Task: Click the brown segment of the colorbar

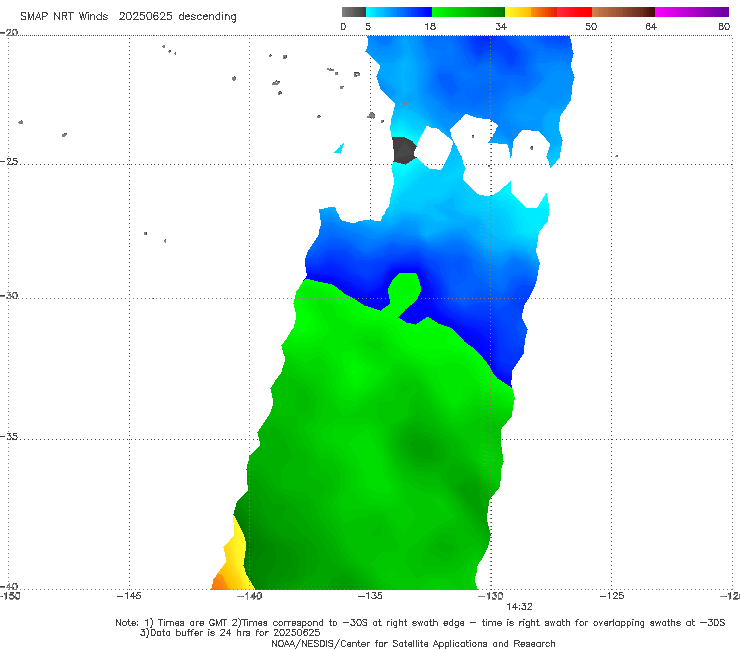Action: pyautogui.click(x=623, y=12)
